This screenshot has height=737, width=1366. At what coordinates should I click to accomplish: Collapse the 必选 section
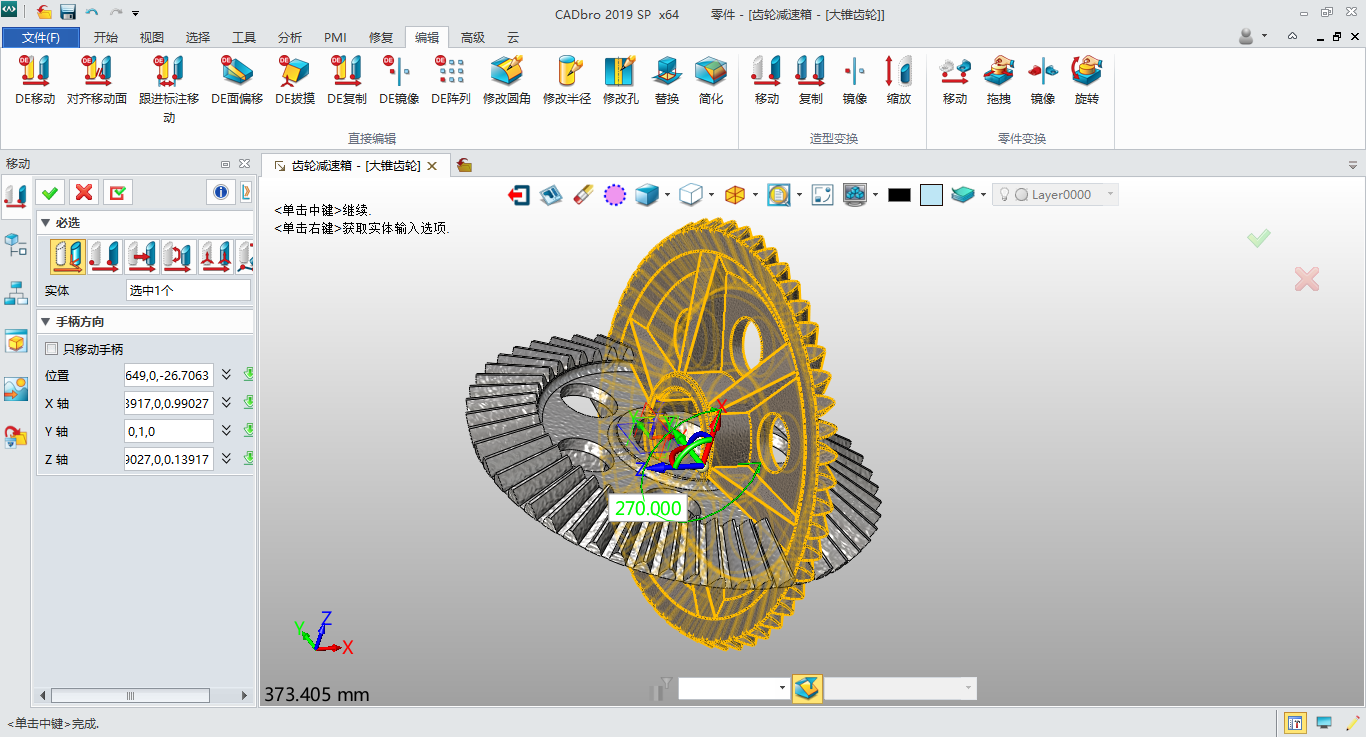click(x=45, y=223)
